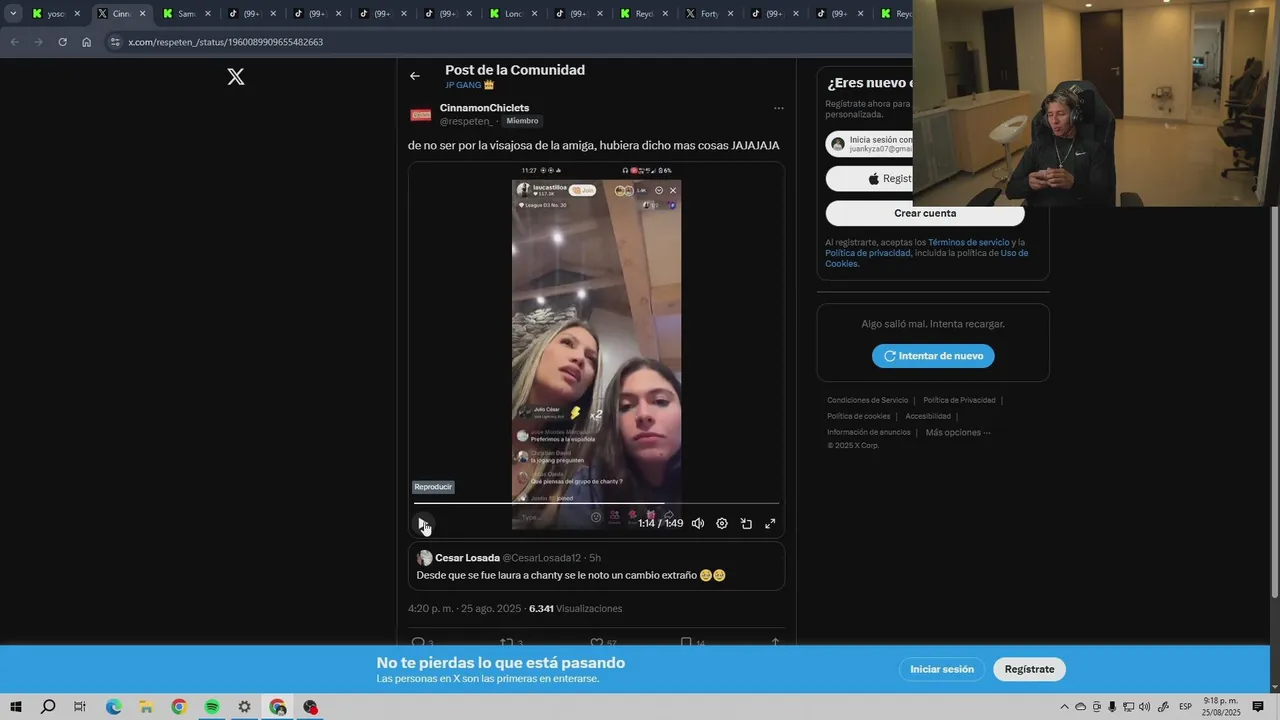The image size is (1280, 720).
Task: Launch Microsoft Edge from taskbar
Action: pyautogui.click(x=113, y=707)
